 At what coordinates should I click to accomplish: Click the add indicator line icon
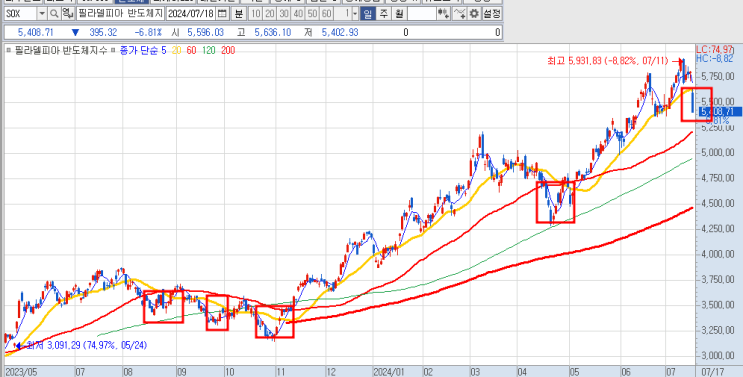(x=459, y=14)
